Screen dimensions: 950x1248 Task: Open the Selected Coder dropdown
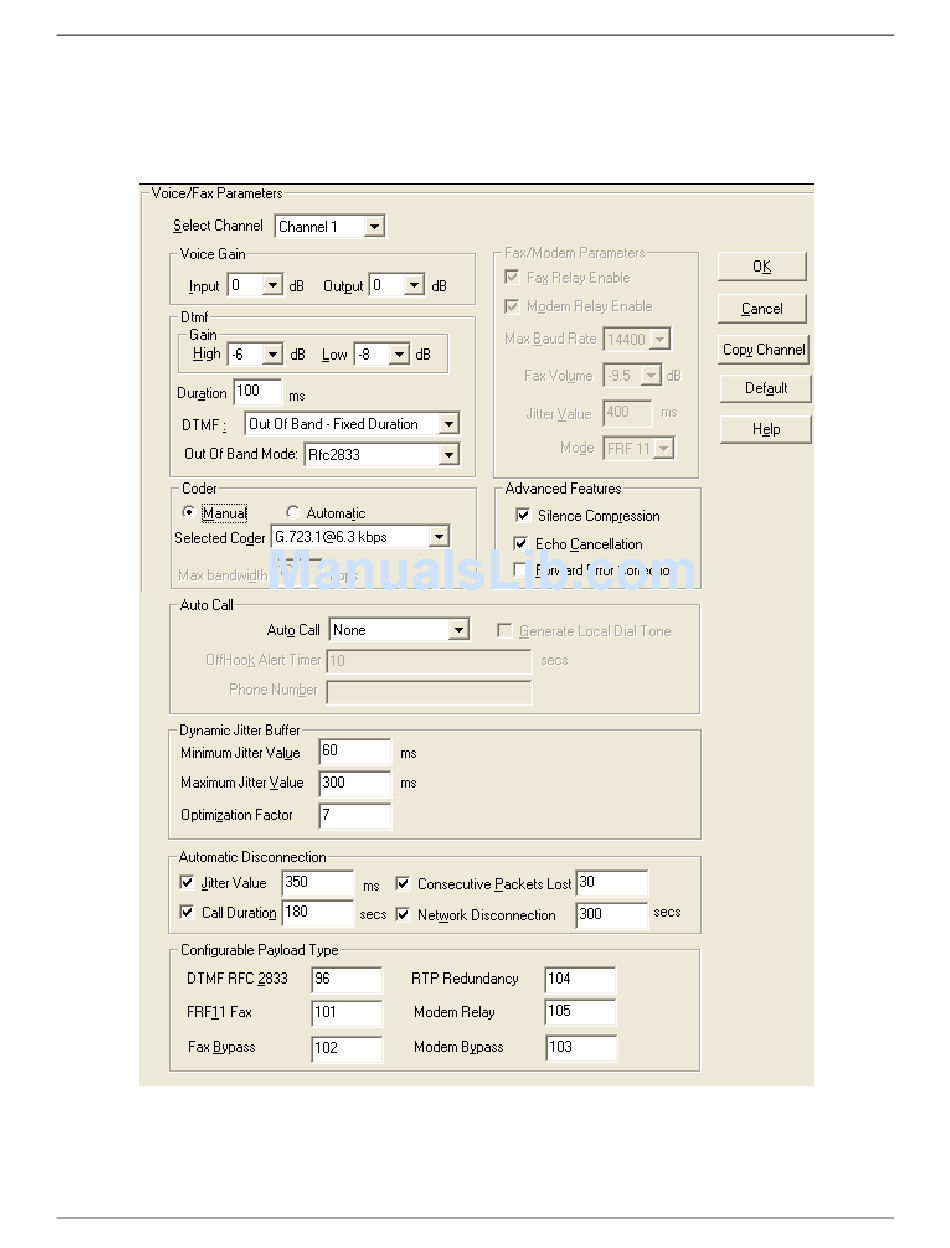[x=360, y=537]
